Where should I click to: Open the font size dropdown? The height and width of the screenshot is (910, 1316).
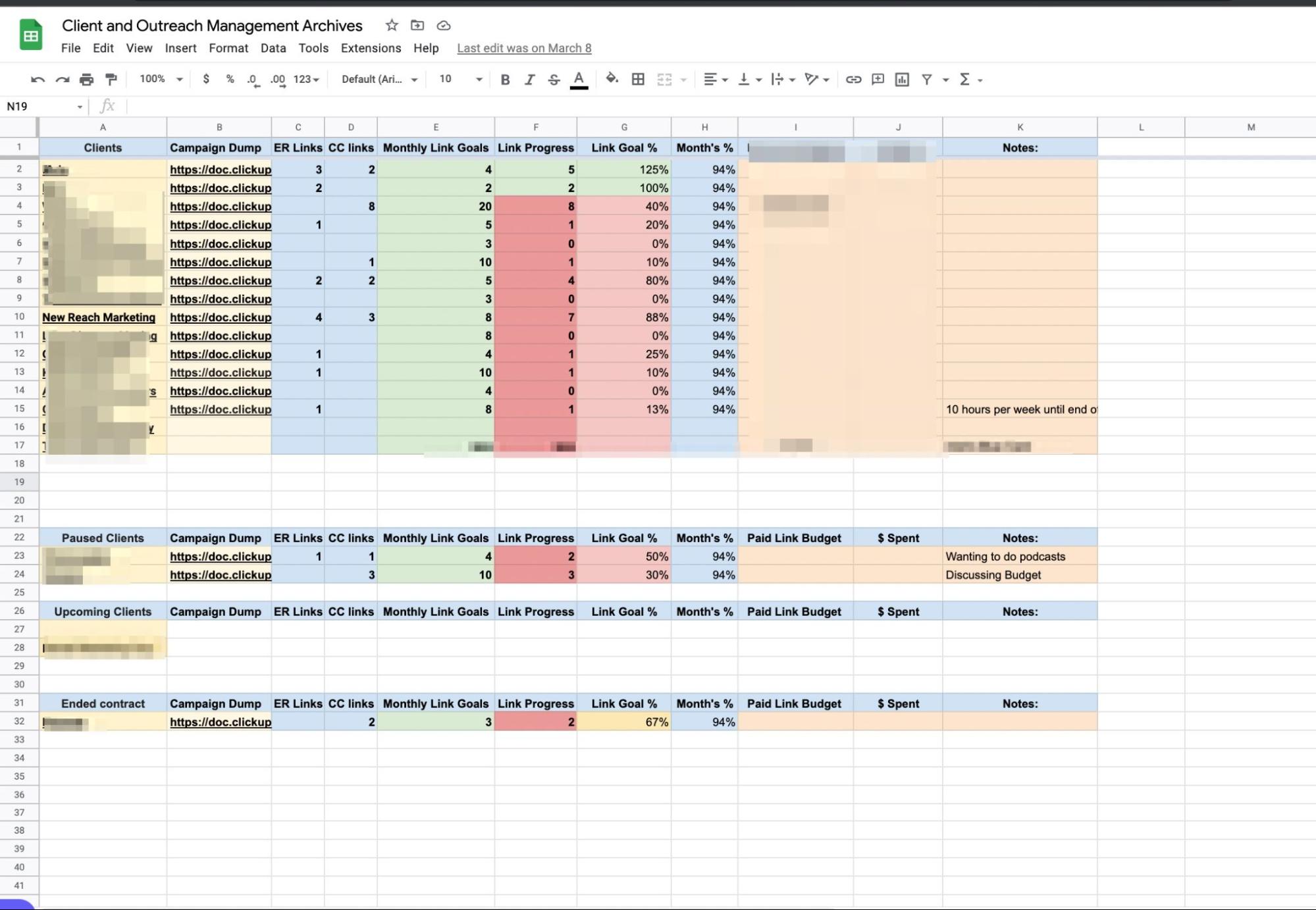(461, 79)
